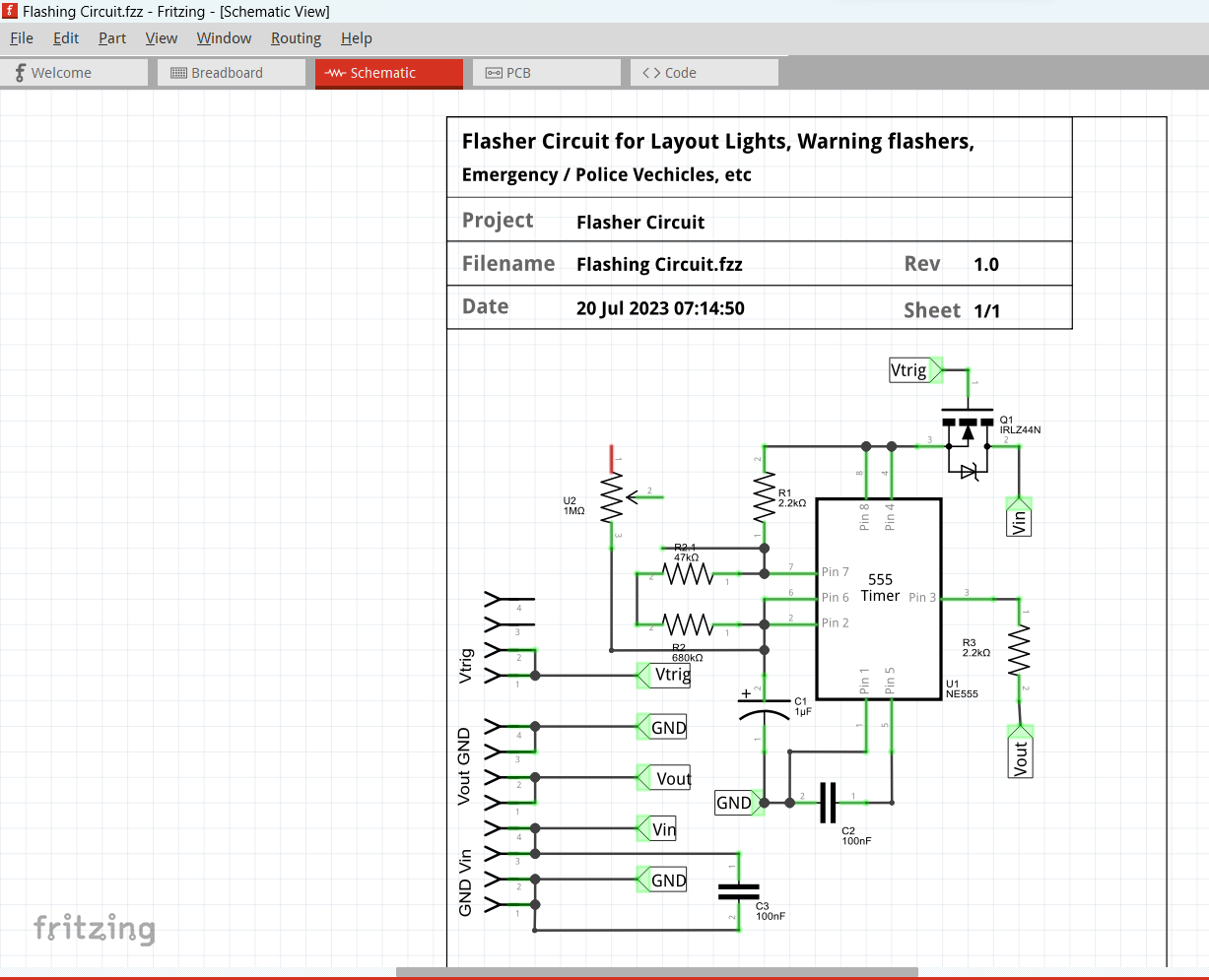Select the C3 100nF capacitor symbol
This screenshot has width=1209, height=980.
738,891
